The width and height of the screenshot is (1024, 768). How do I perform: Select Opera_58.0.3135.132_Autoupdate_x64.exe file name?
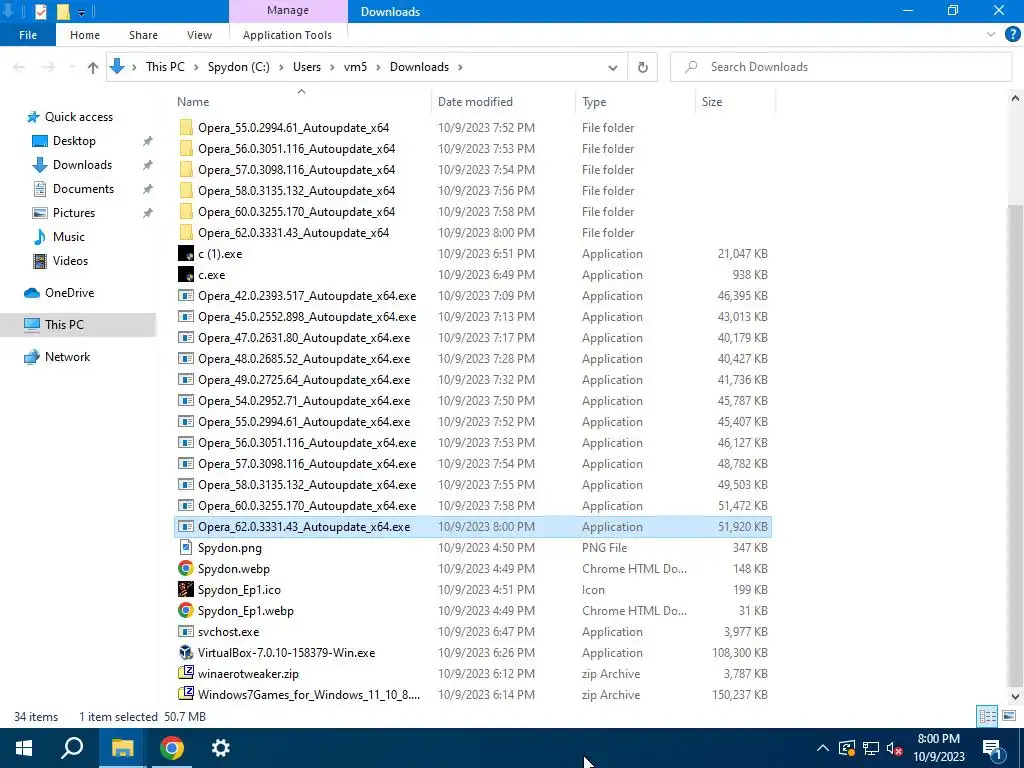point(307,485)
